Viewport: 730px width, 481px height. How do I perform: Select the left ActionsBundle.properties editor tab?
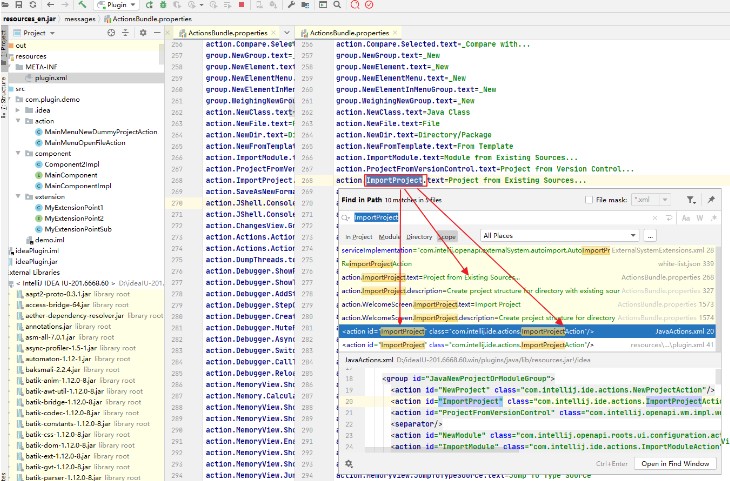click(228, 33)
